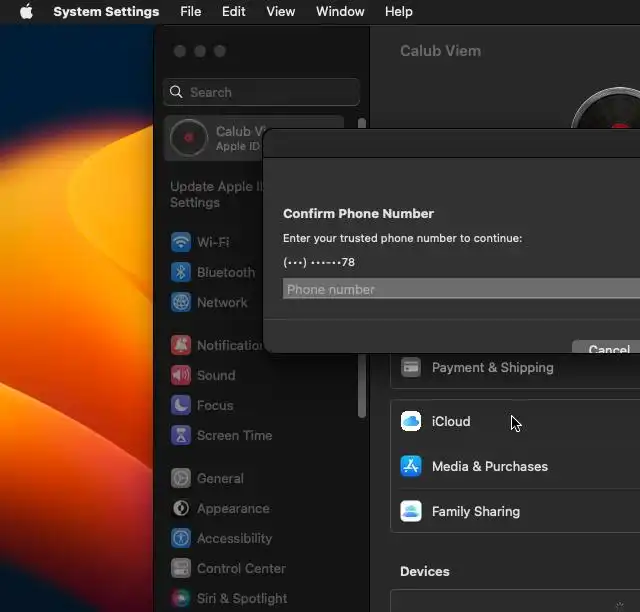
Task: Click the Siri & Spotlight icon
Action: [x=181, y=599]
